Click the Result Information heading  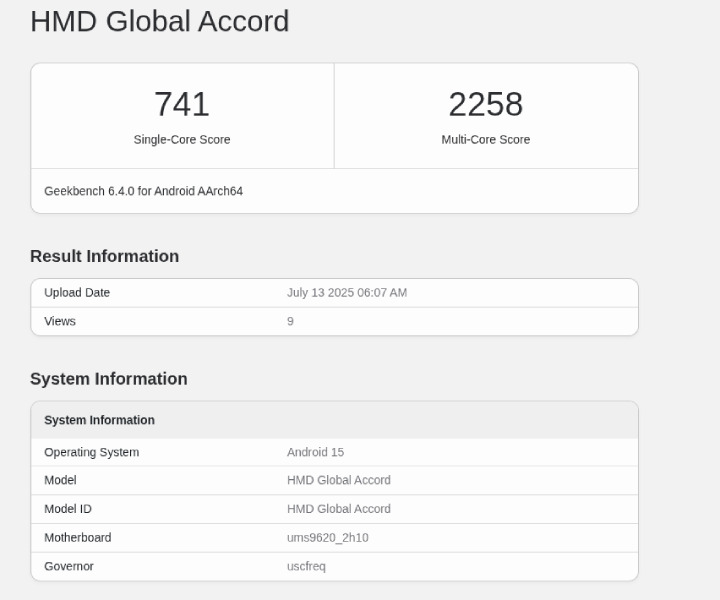point(105,256)
